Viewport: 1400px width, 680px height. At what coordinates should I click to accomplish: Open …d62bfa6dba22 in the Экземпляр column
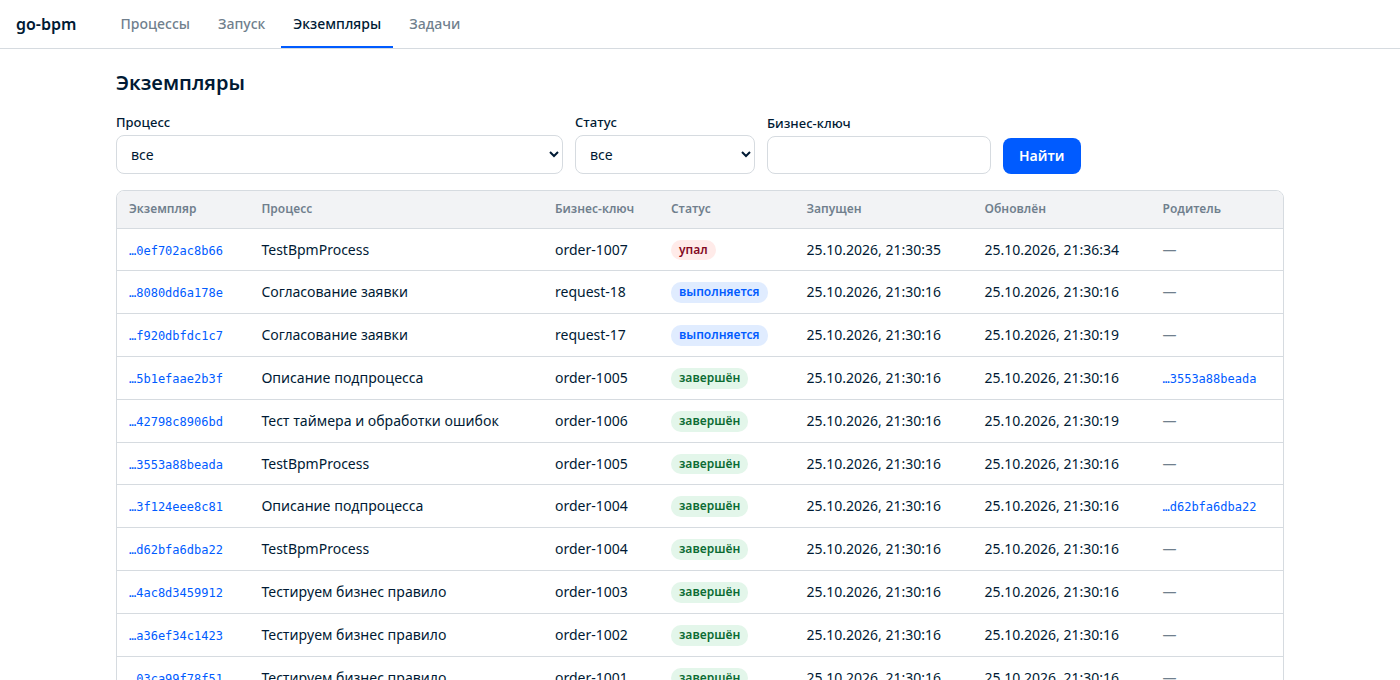click(176, 550)
